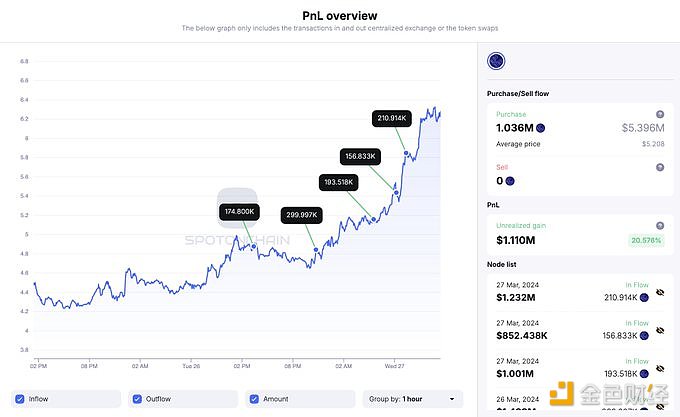The image size is (680, 417).
Task: Hide the $1.232M node from chart
Action: coord(660,295)
